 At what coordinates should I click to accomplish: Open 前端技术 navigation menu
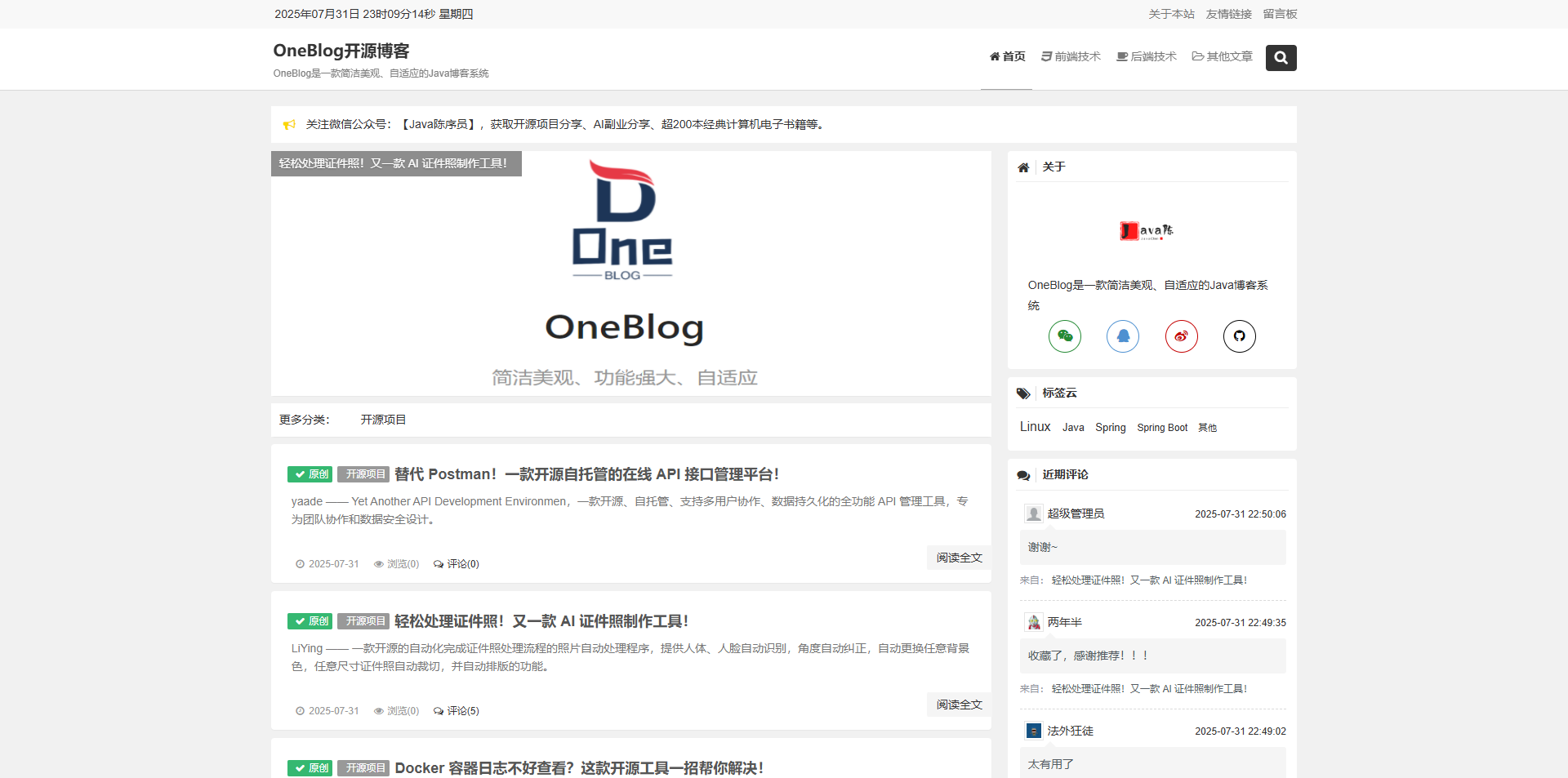1071,56
